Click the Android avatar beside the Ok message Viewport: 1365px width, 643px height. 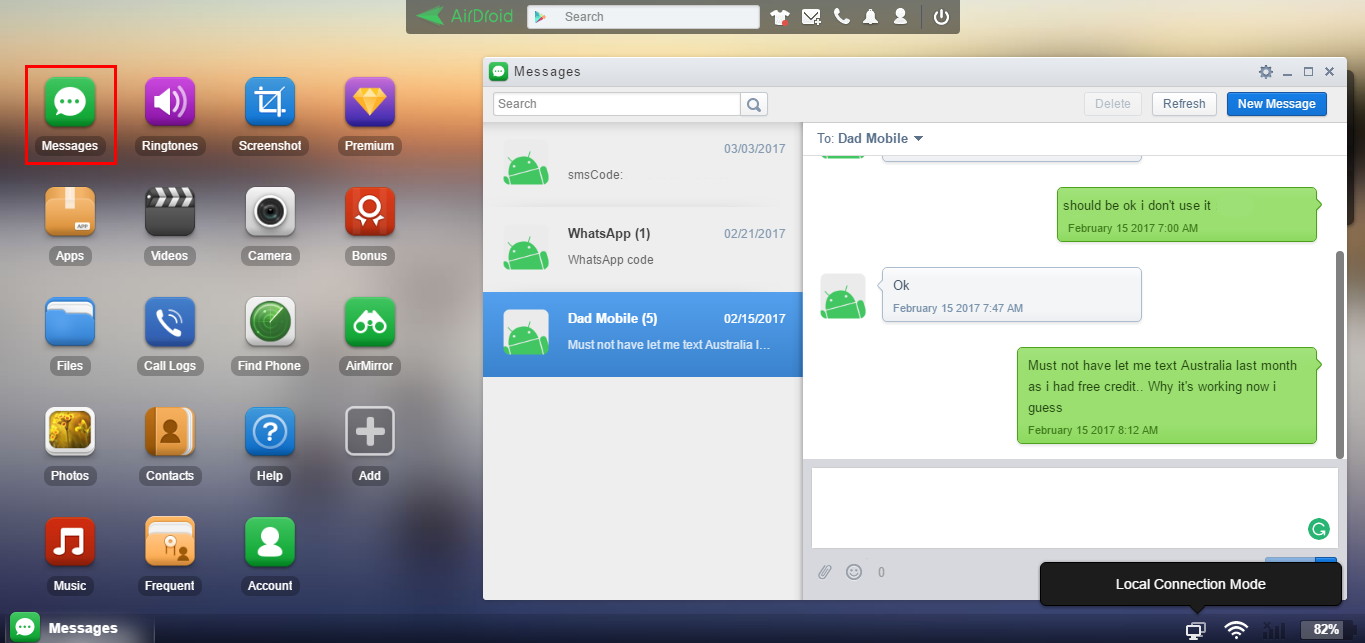843,296
